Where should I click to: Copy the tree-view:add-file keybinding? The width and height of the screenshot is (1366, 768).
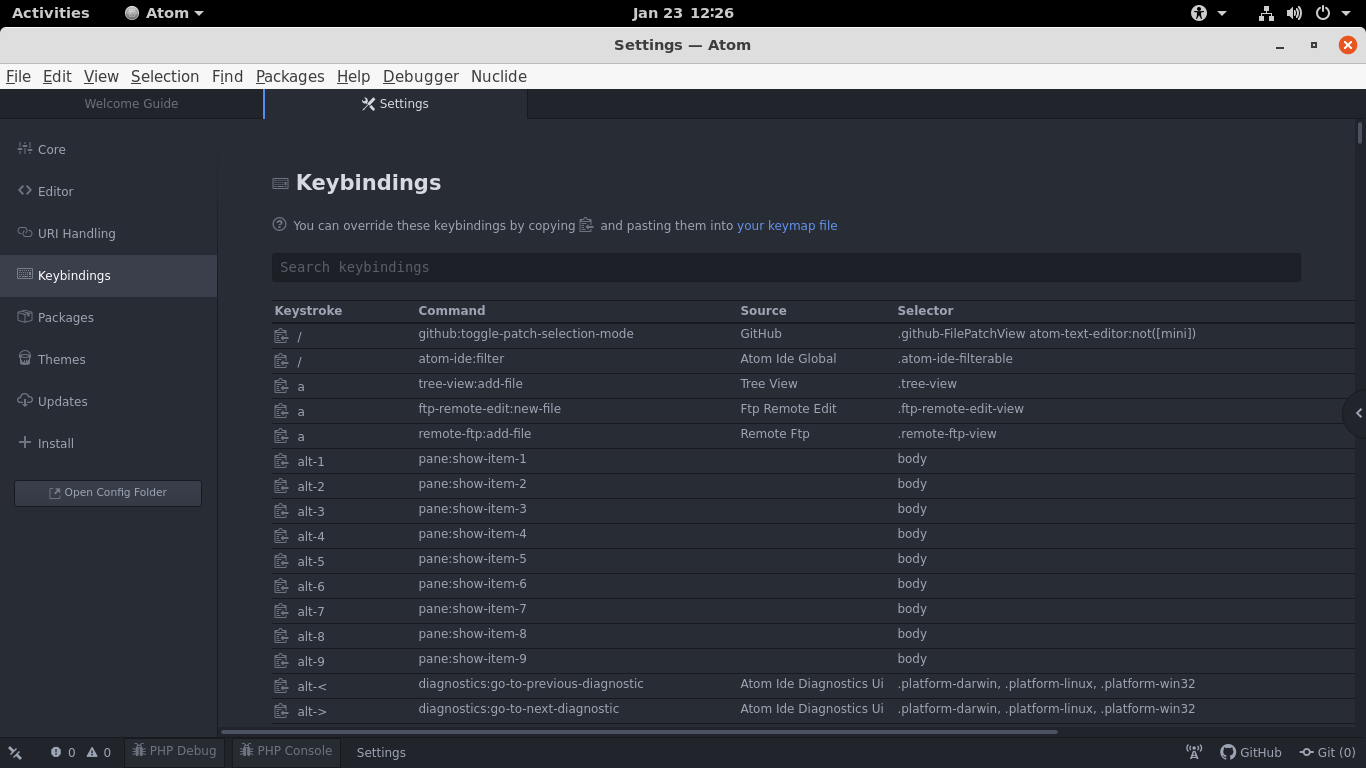(282, 386)
